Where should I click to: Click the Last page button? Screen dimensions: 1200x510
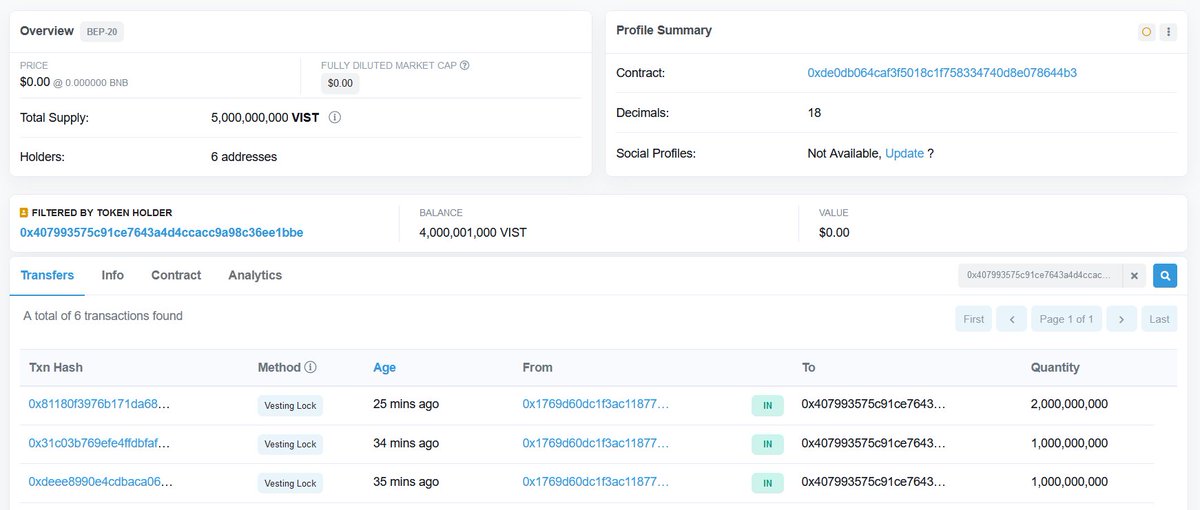tap(1159, 319)
